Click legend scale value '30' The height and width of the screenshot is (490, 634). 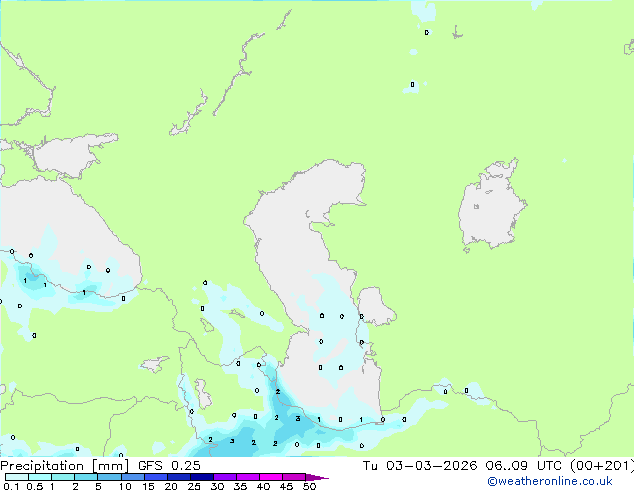[218, 486]
